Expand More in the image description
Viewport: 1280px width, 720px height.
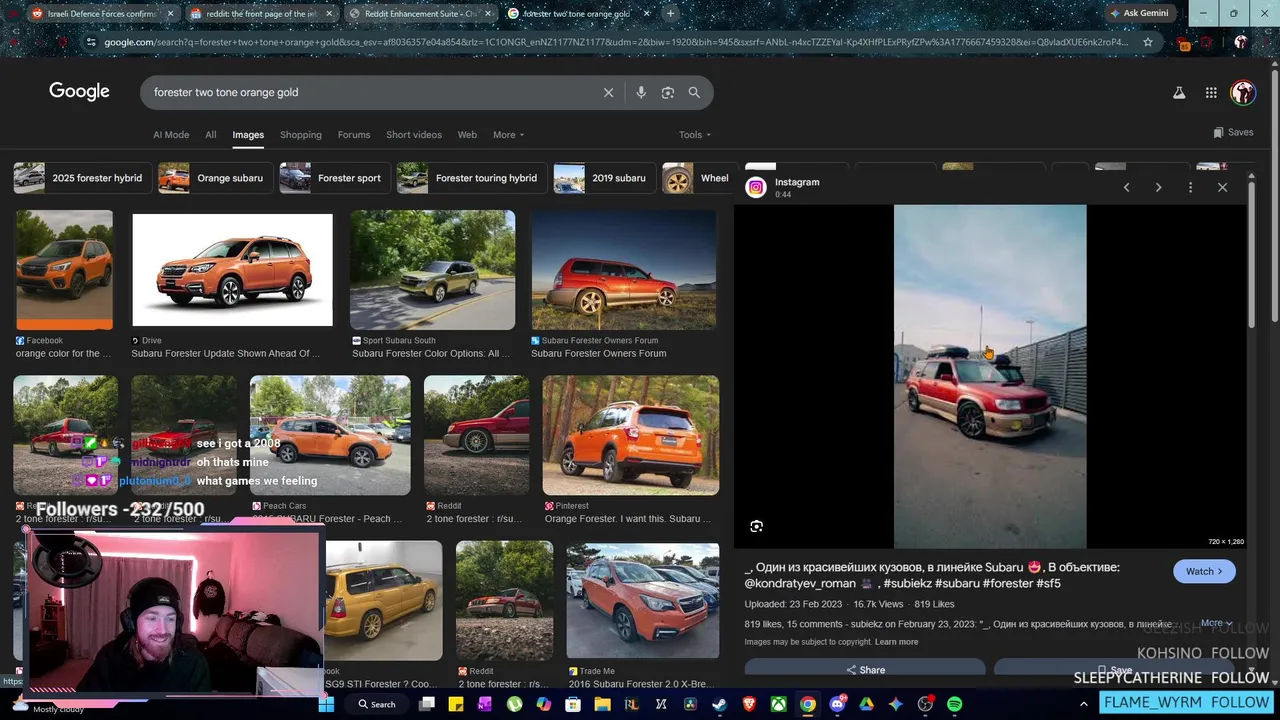[1217, 623]
